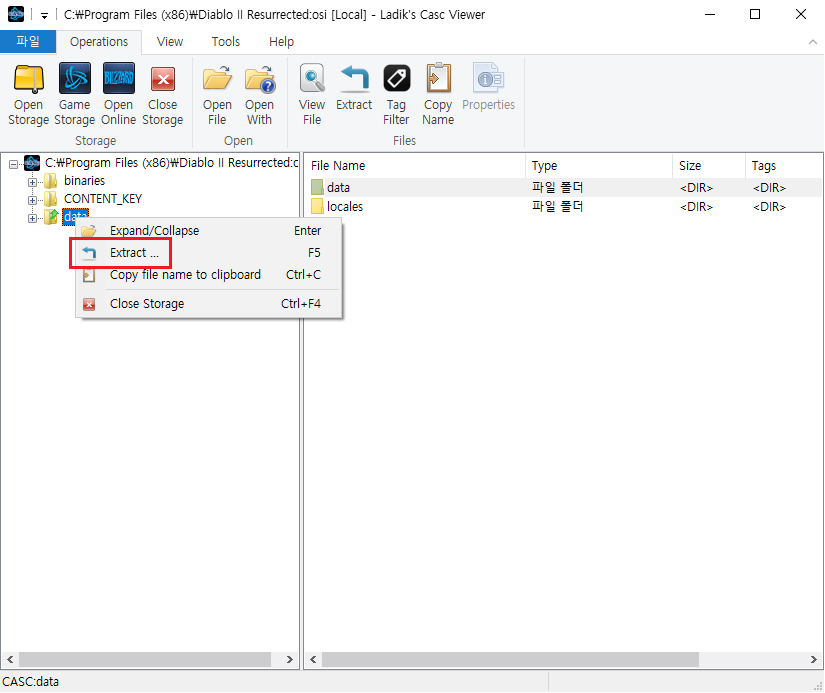Click tree panel right scroll arrow
Viewport: 825px width, 693px height.
[x=289, y=659]
